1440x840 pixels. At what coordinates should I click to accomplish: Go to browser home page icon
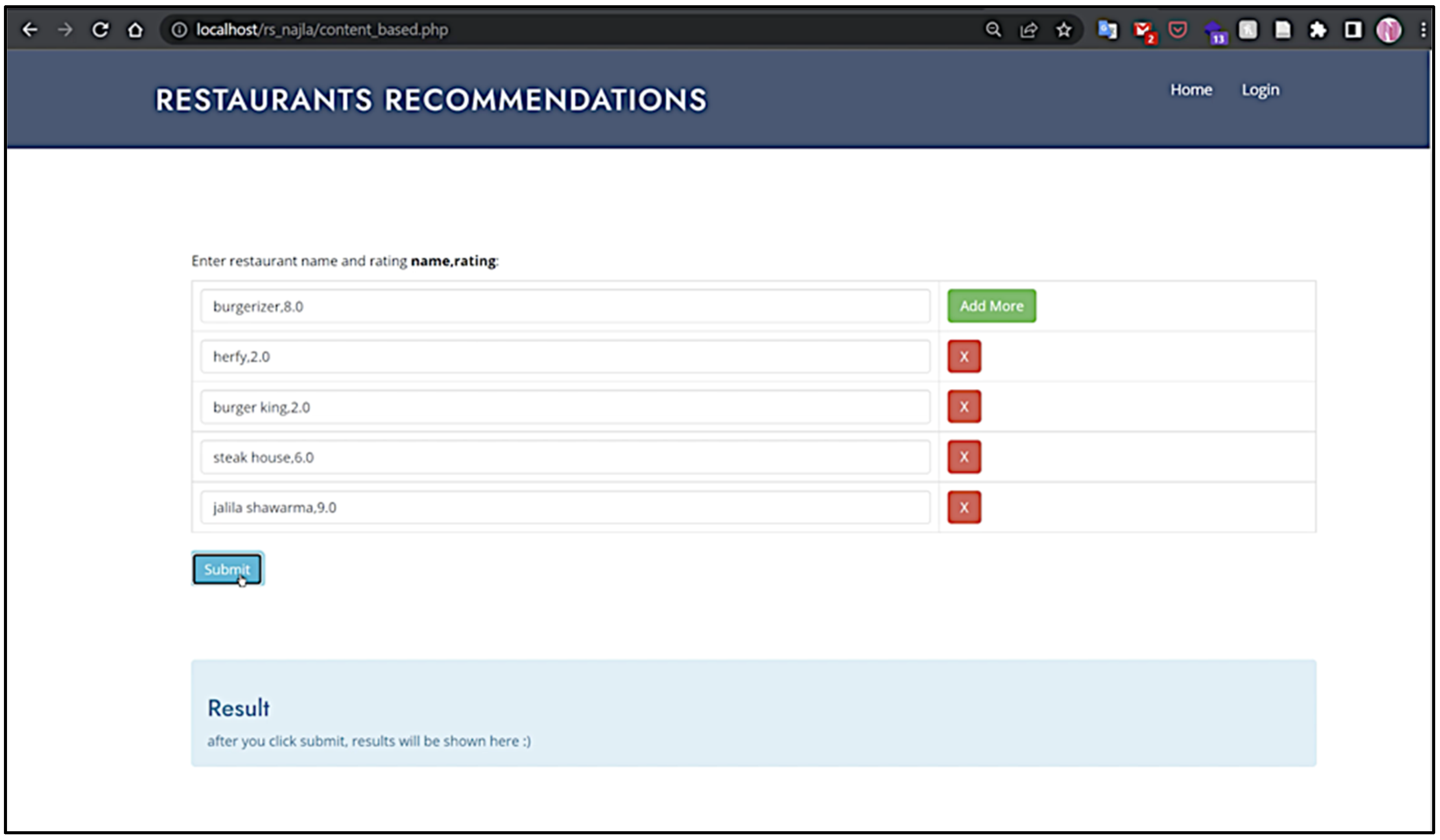pyautogui.click(x=135, y=30)
